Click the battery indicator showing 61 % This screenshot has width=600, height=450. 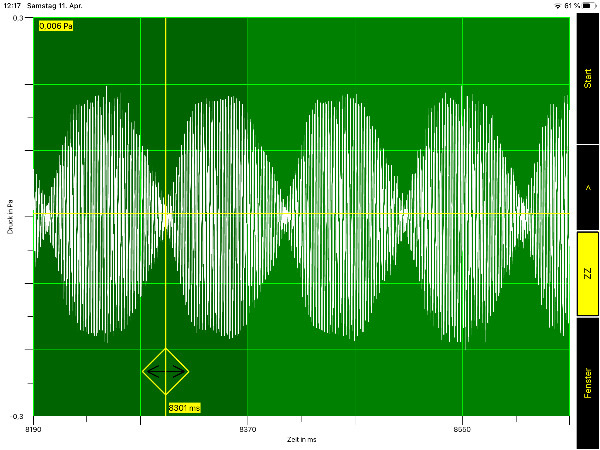coord(586,6)
